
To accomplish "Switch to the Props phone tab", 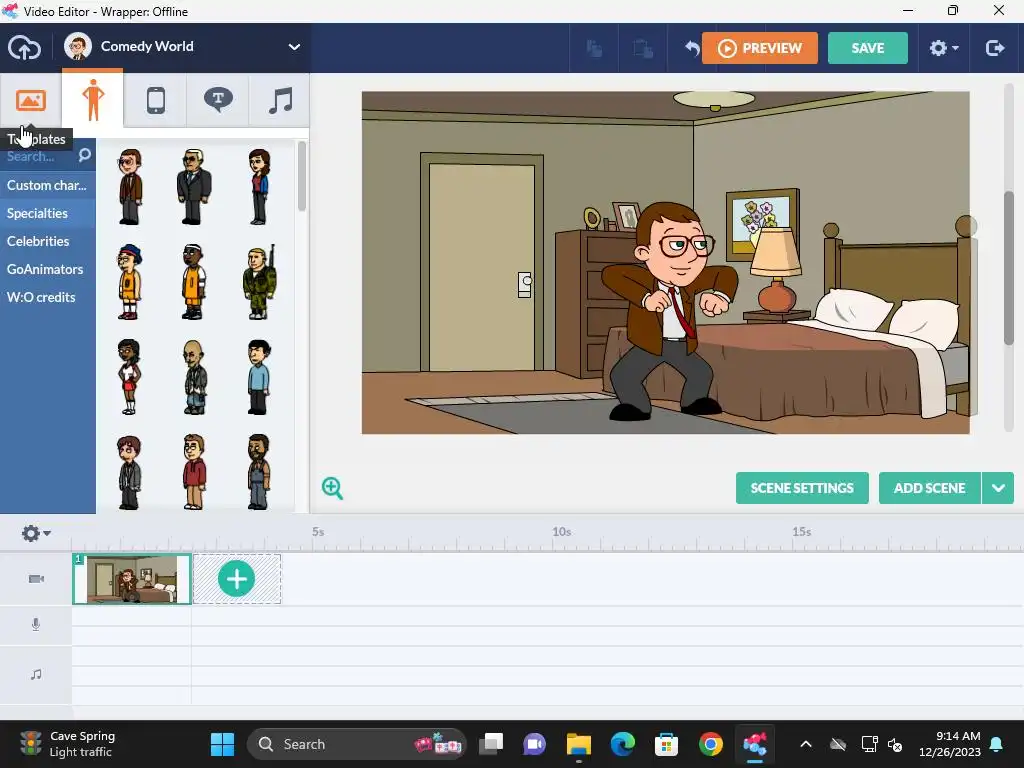I will 155,101.
